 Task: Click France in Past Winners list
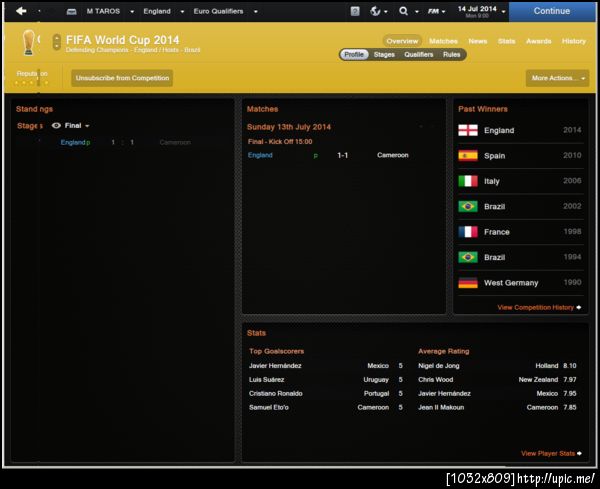click(x=497, y=232)
